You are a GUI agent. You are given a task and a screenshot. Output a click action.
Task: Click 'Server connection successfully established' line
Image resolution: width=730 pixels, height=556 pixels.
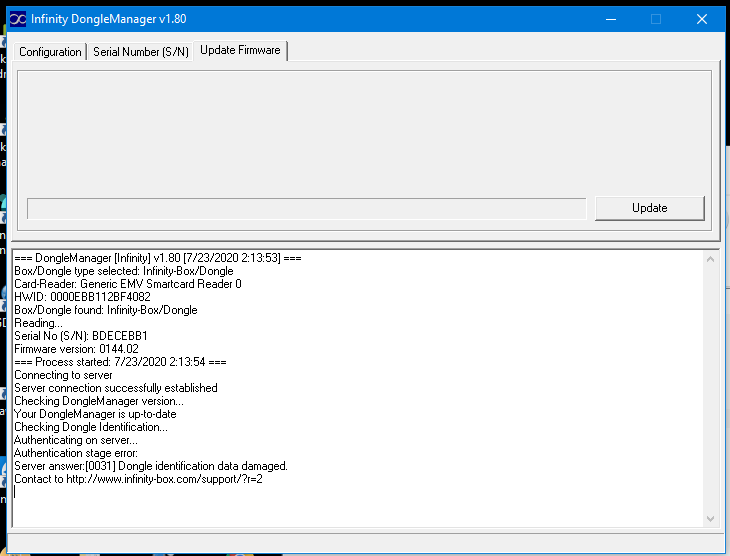116,388
